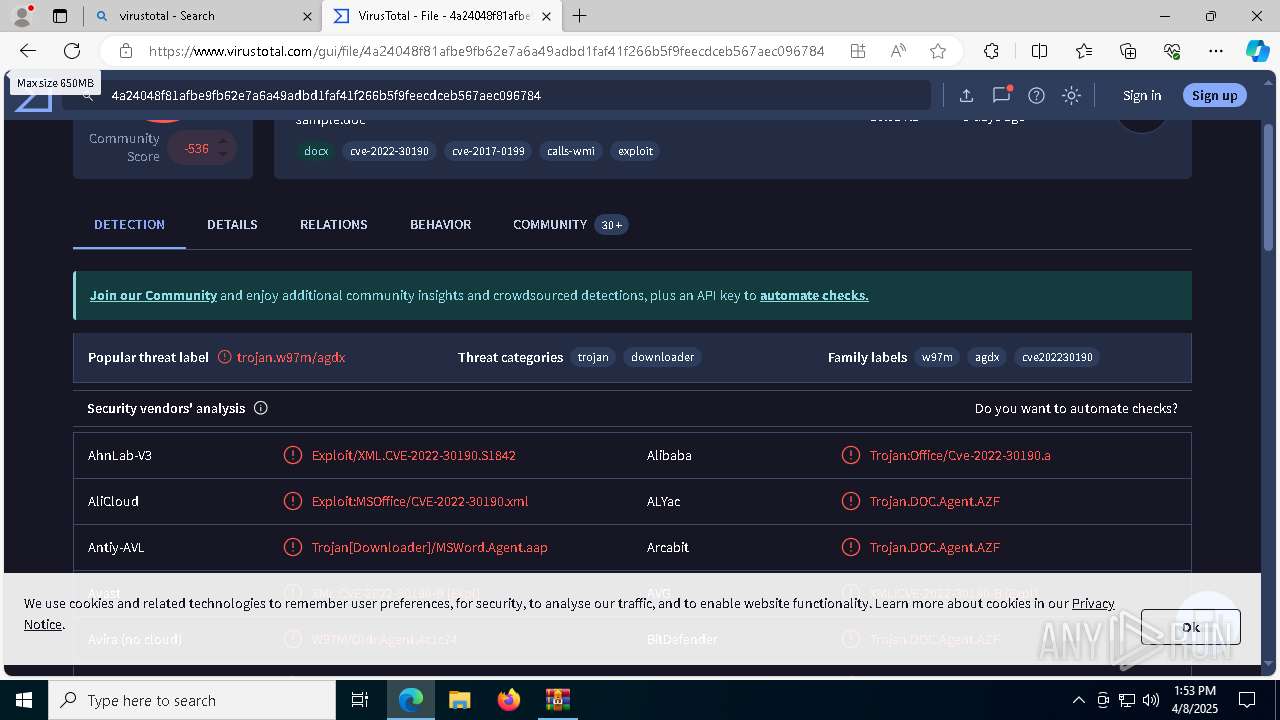Open the Windows Start menu
The height and width of the screenshot is (720, 1280).
(24, 700)
